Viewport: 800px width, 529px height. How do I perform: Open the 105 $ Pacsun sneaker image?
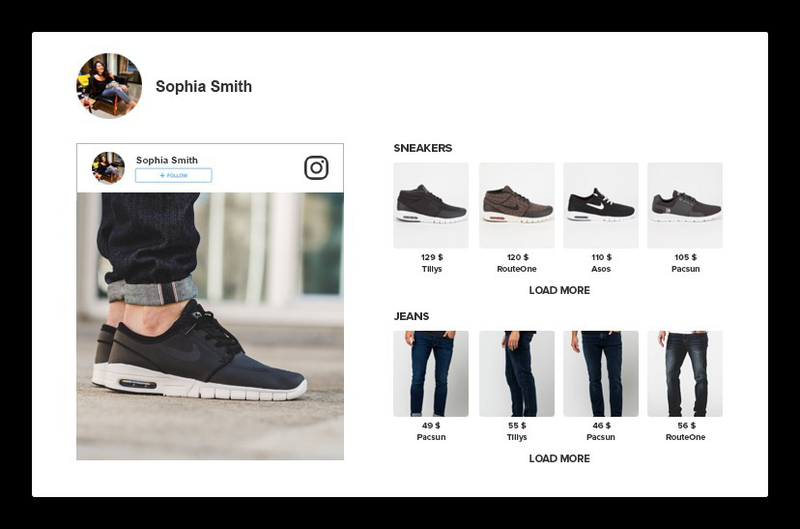pyautogui.click(x=685, y=206)
